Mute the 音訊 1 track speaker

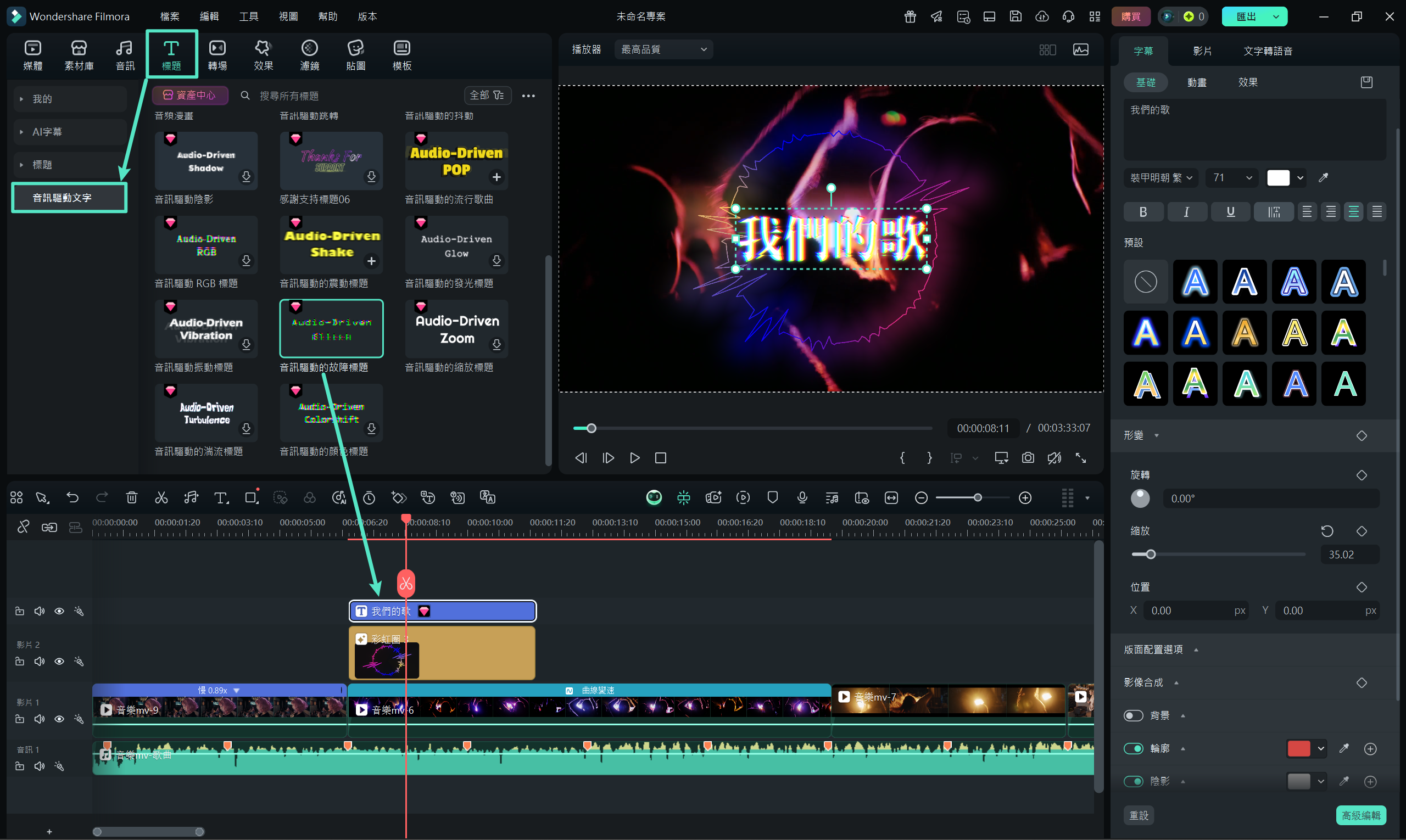pos(39,766)
